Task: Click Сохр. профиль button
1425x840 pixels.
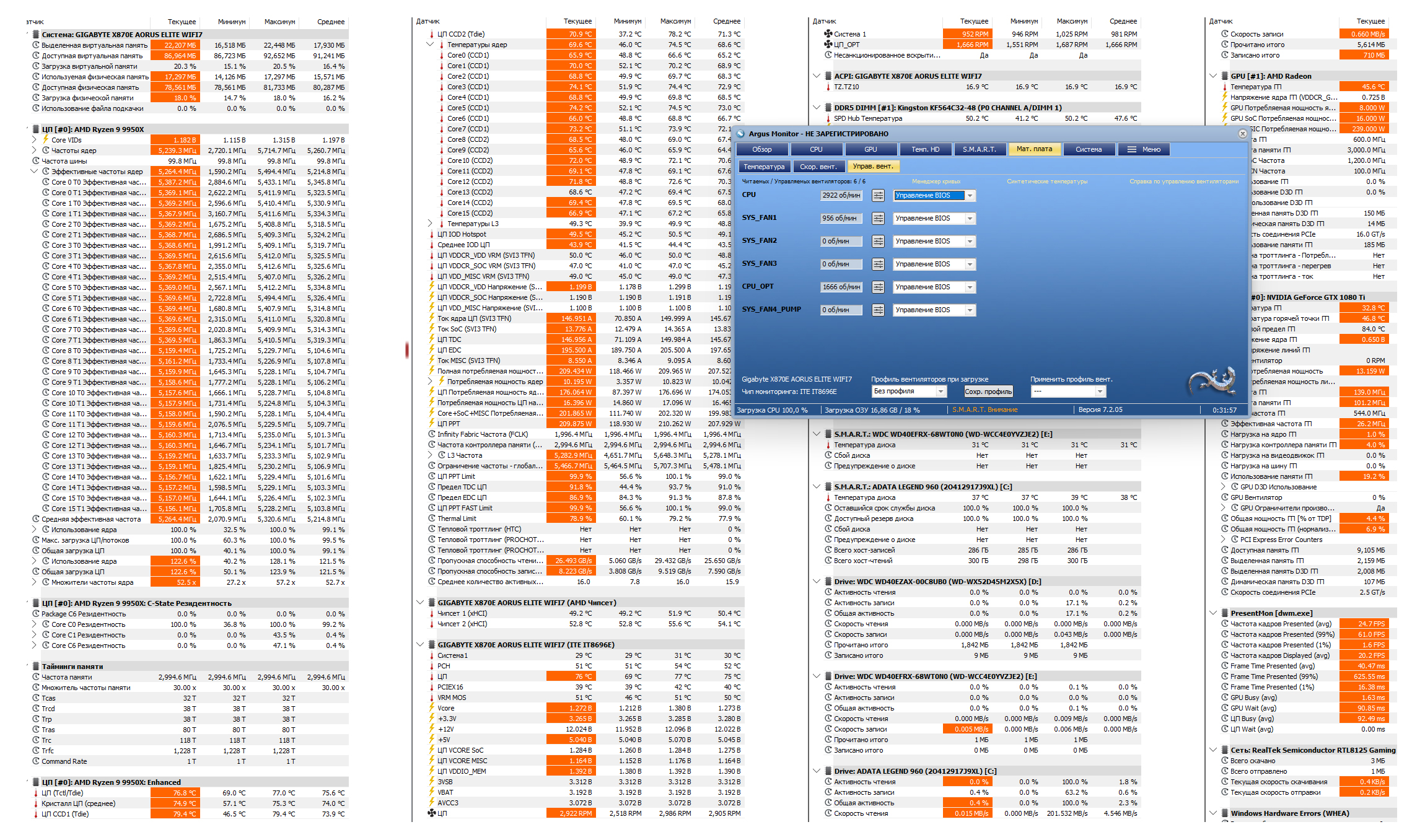Action: pos(988,392)
